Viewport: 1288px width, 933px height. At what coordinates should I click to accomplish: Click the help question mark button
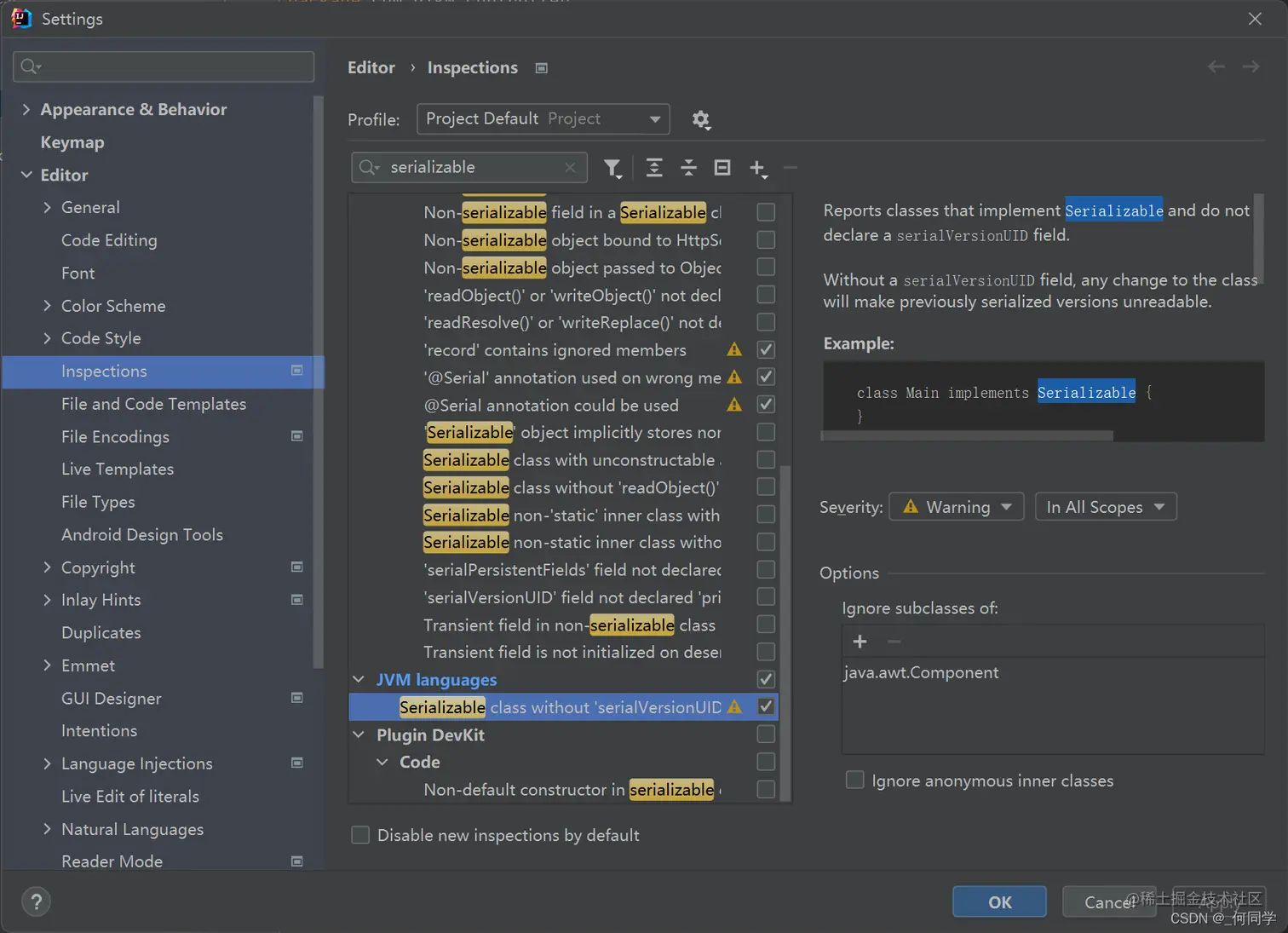36,901
